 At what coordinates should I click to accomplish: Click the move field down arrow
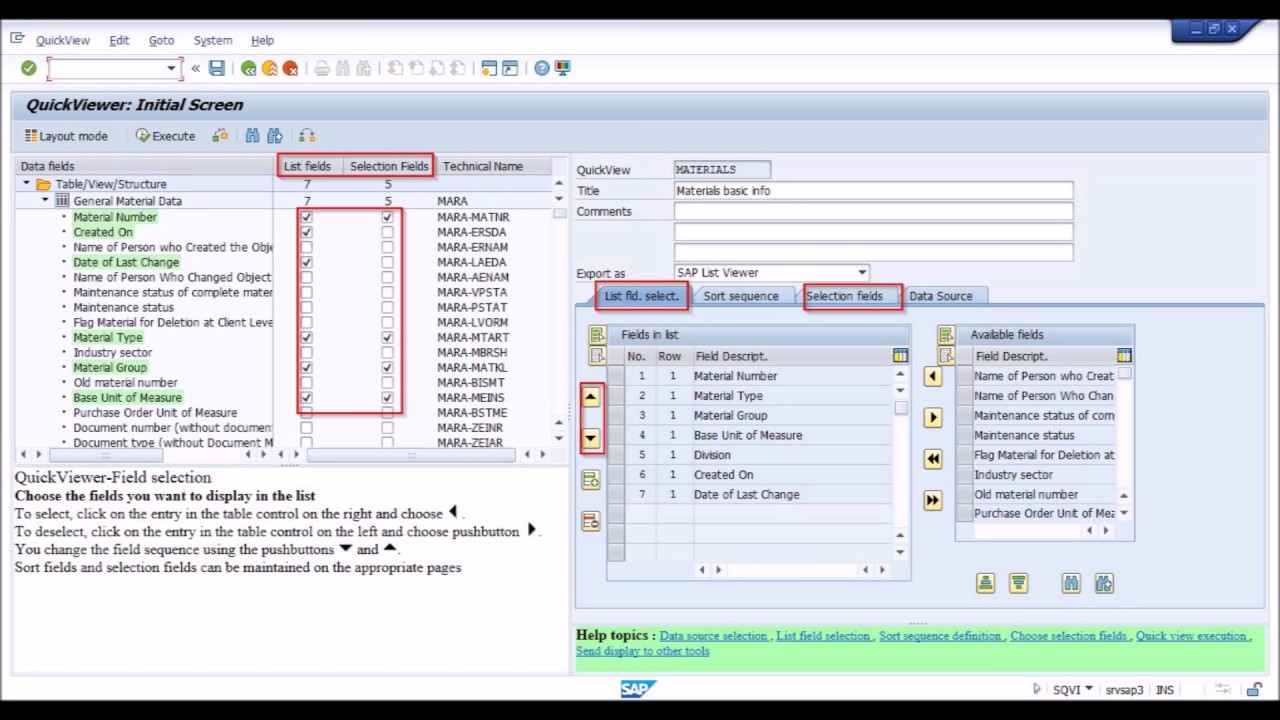(591, 438)
